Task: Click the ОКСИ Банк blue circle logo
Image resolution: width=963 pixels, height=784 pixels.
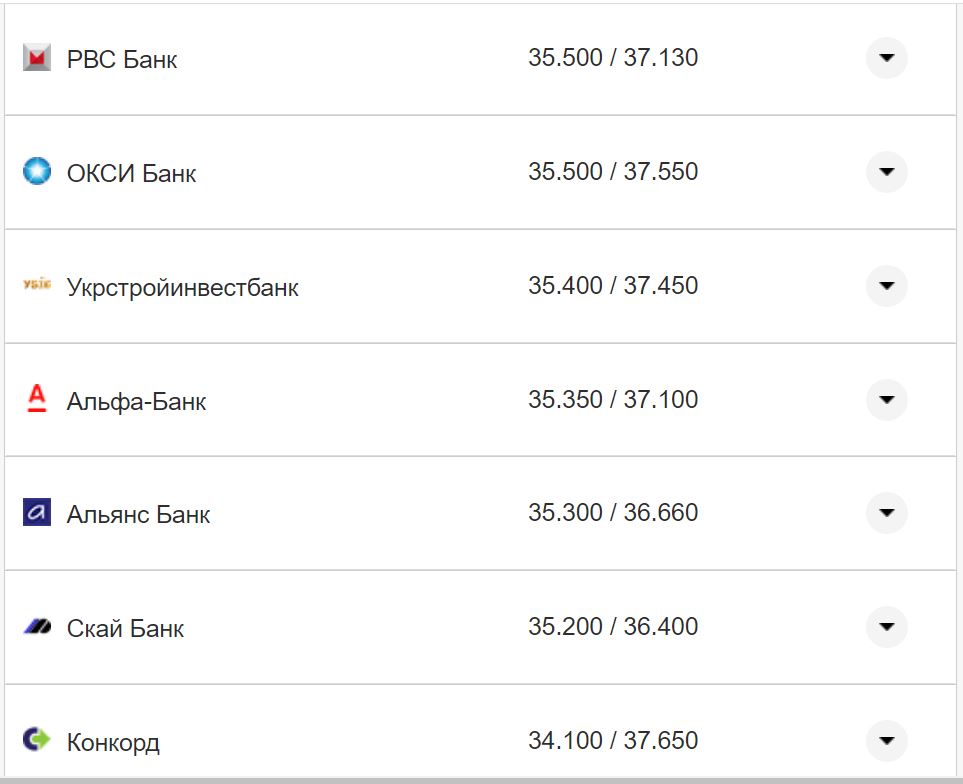Action: point(36,172)
